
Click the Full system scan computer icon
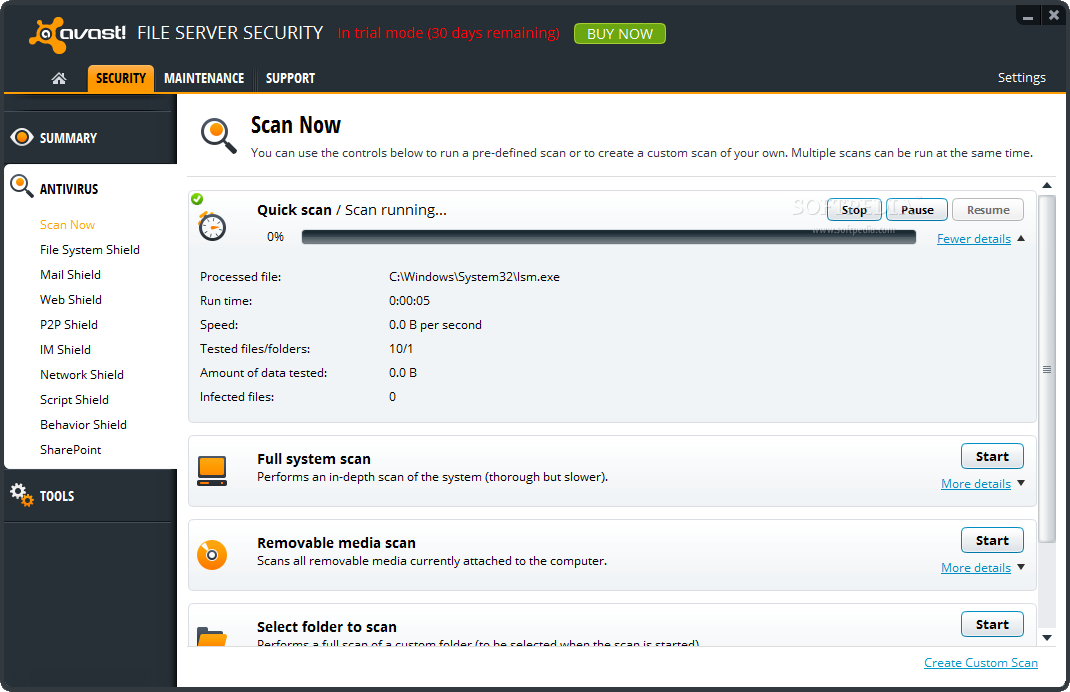click(x=212, y=471)
